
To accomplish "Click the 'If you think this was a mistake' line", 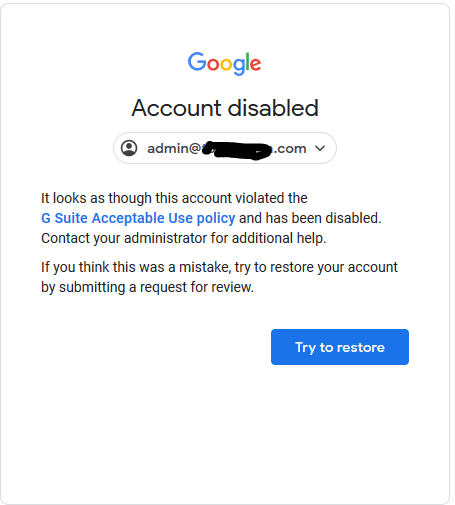I will click(x=219, y=267).
